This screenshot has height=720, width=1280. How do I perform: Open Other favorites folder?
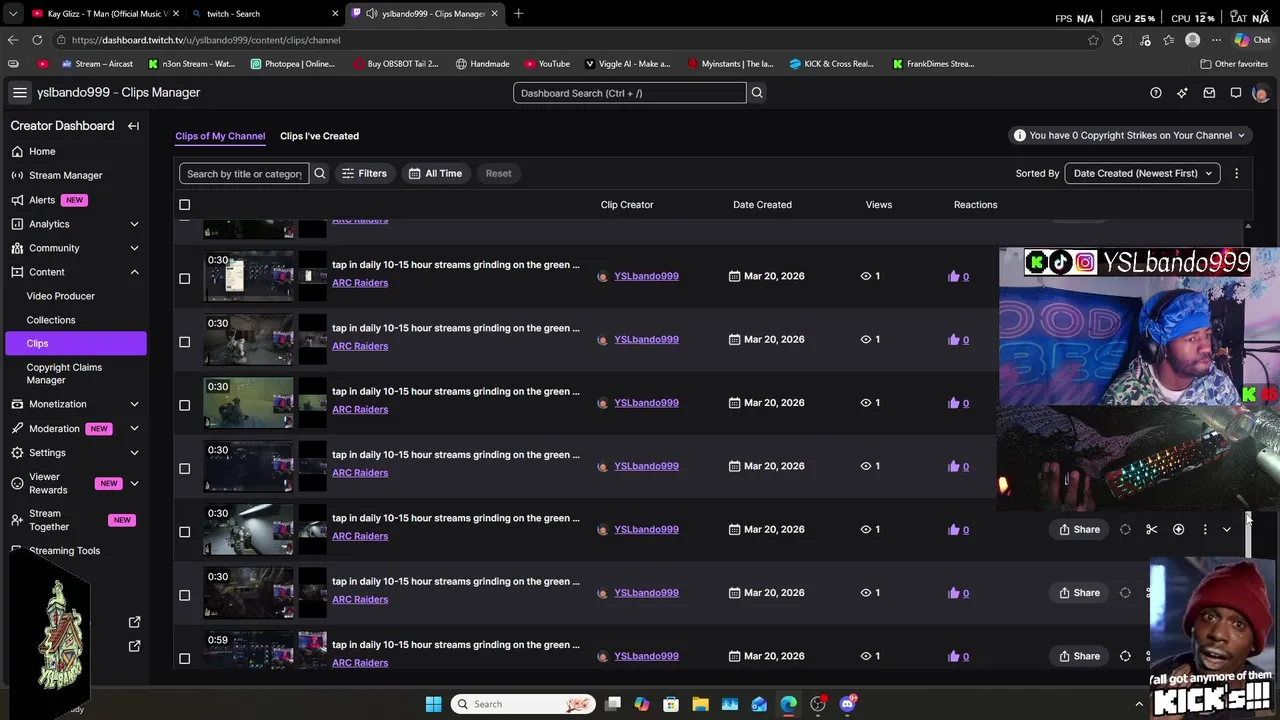(x=1234, y=63)
